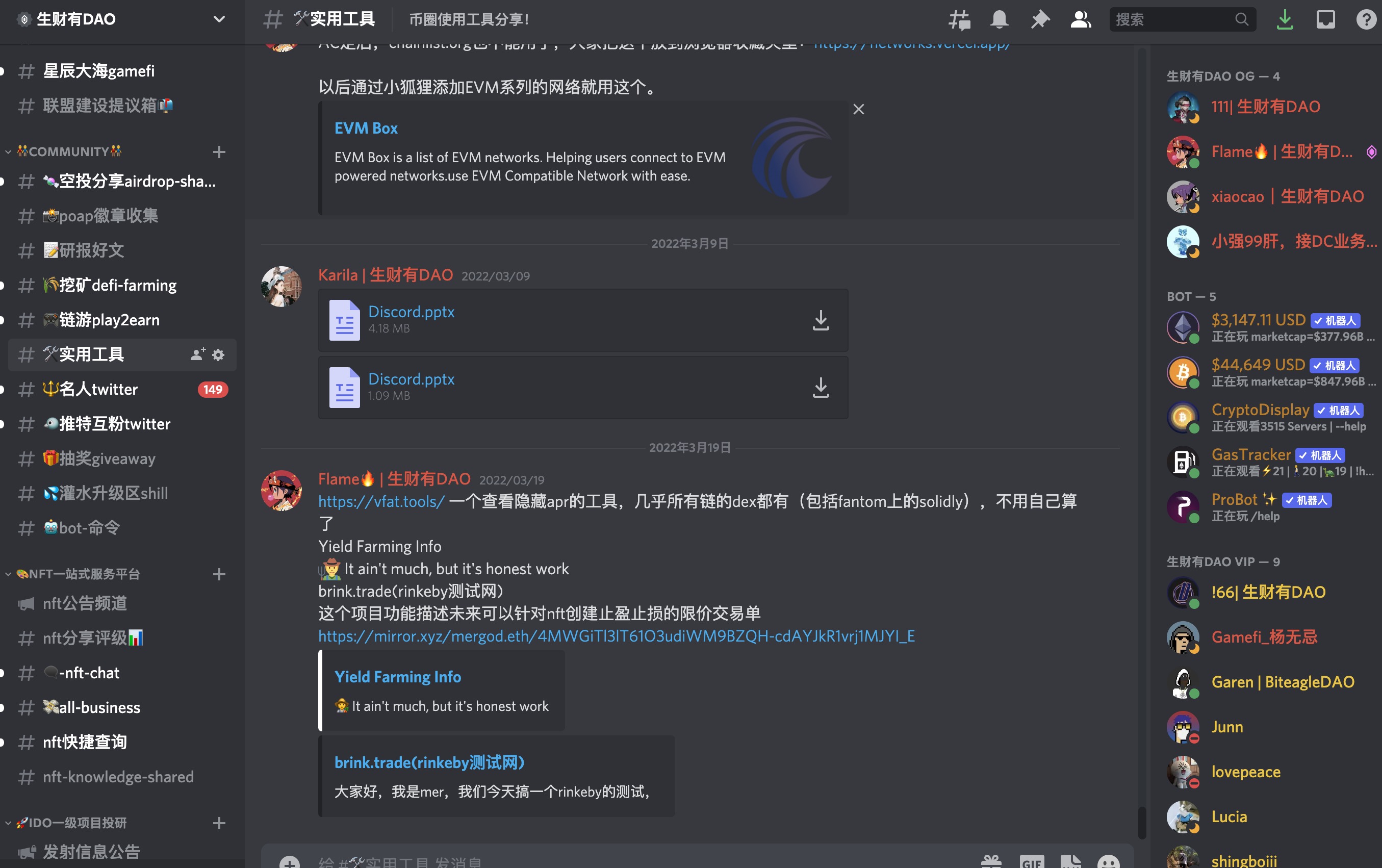Screen dimensions: 1382x868
Task: Click the notification bell icon
Action: pyautogui.click(x=999, y=19)
